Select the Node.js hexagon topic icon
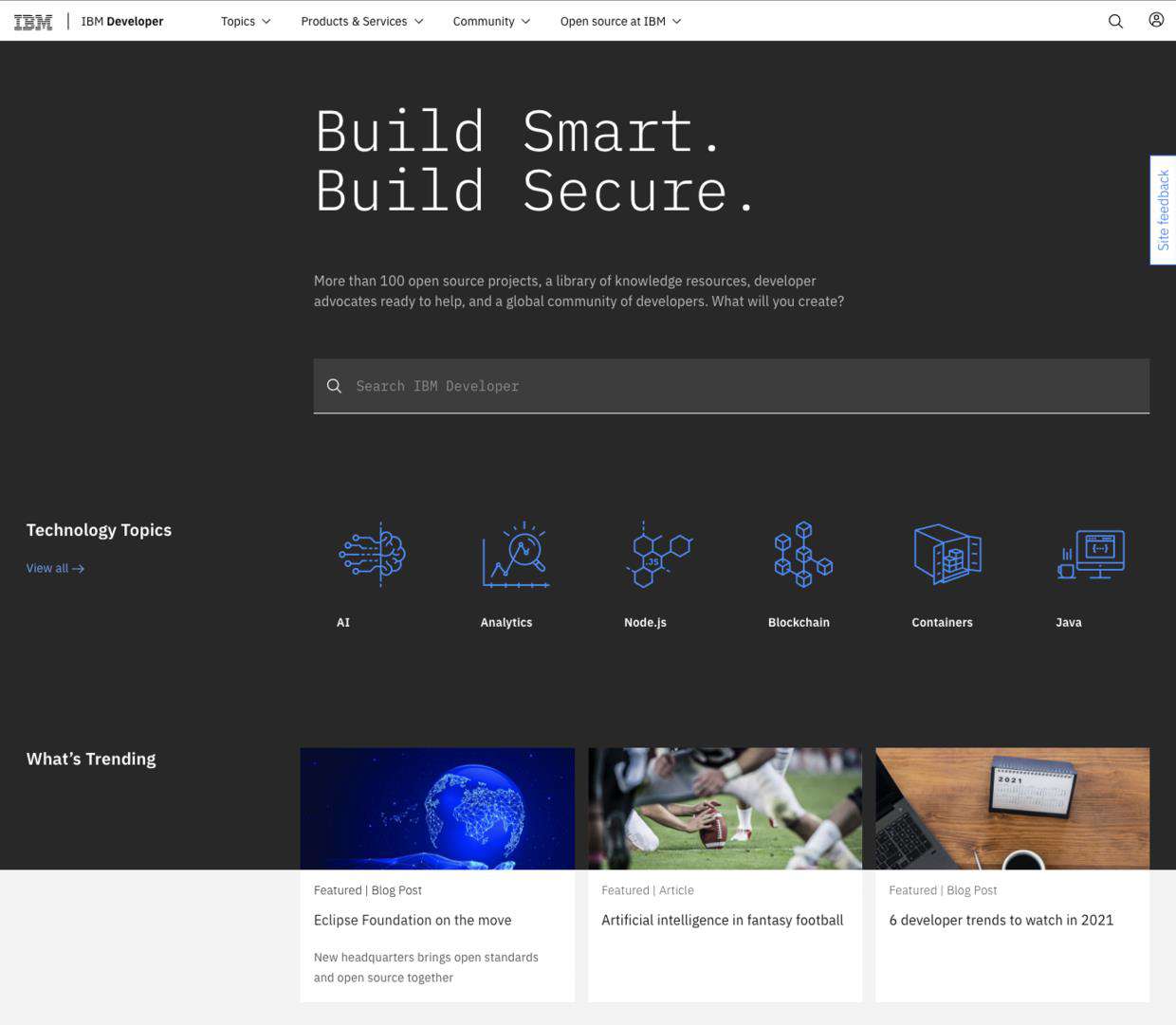The height and width of the screenshot is (1025, 1176). 660,555
